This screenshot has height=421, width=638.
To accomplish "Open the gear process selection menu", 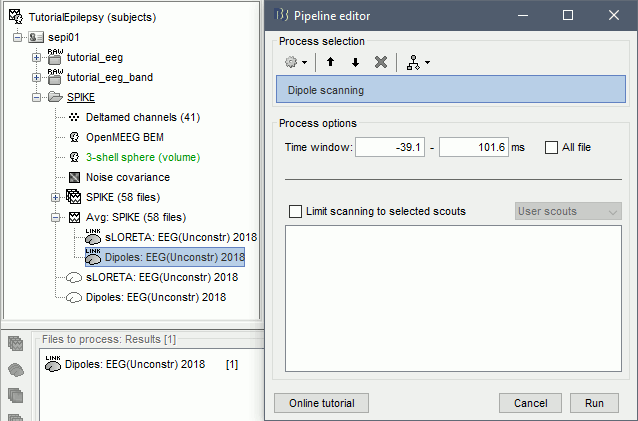I will (x=295, y=62).
